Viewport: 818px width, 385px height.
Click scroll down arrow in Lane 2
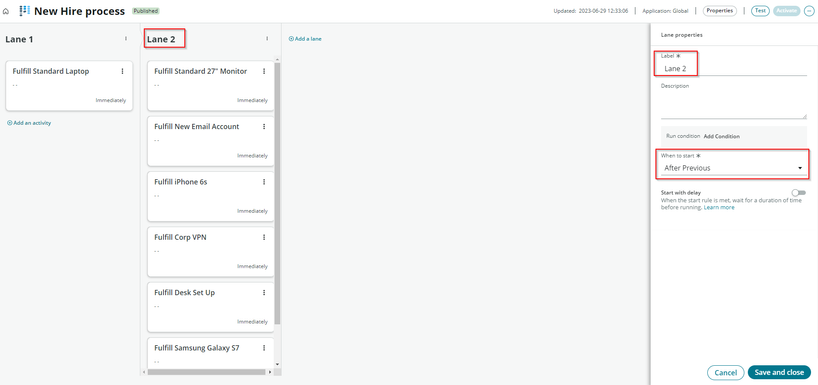[x=278, y=364]
